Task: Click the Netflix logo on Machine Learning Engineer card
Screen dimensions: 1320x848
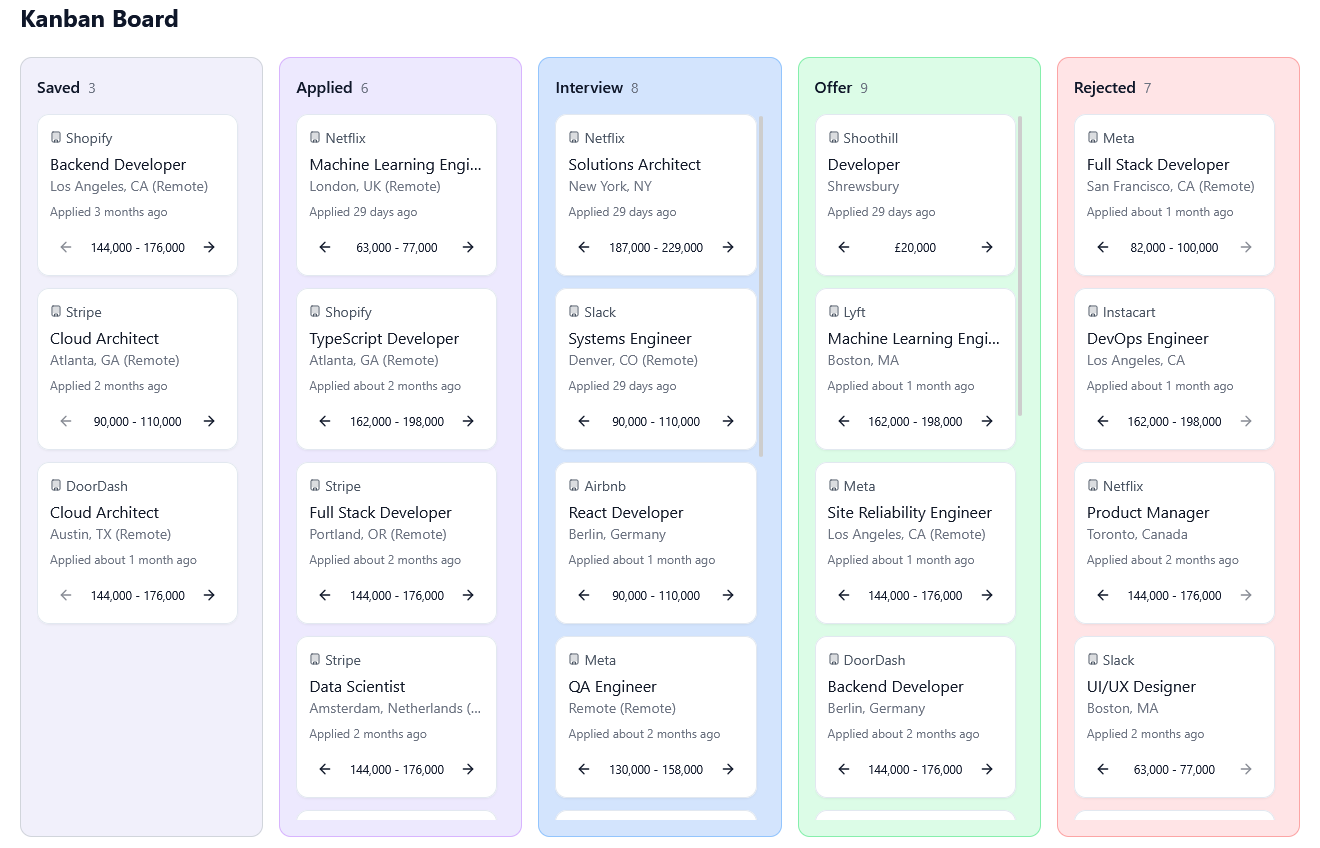Action: [314, 136]
